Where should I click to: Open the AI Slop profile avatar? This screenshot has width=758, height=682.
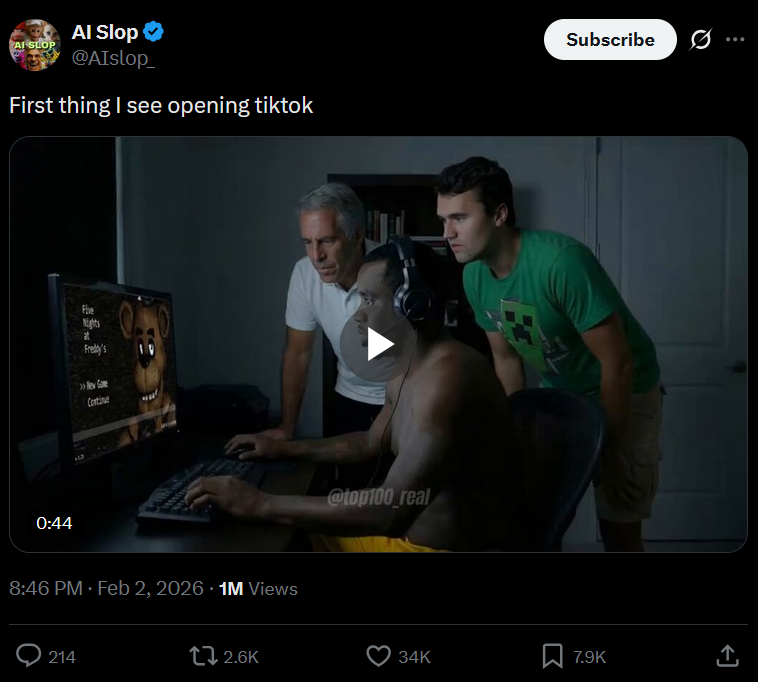tap(35, 45)
